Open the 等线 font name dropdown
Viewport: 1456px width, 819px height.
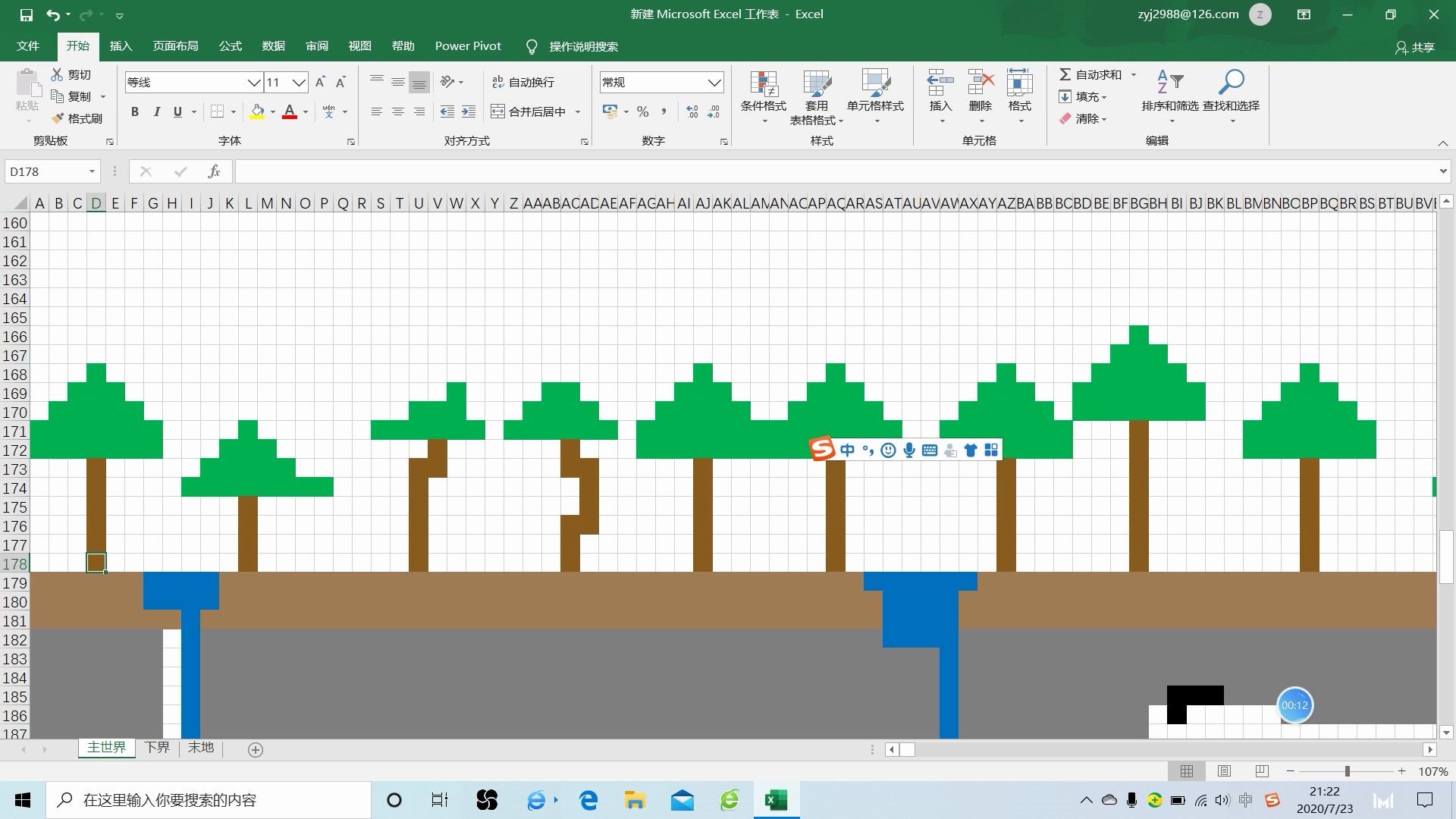click(253, 82)
